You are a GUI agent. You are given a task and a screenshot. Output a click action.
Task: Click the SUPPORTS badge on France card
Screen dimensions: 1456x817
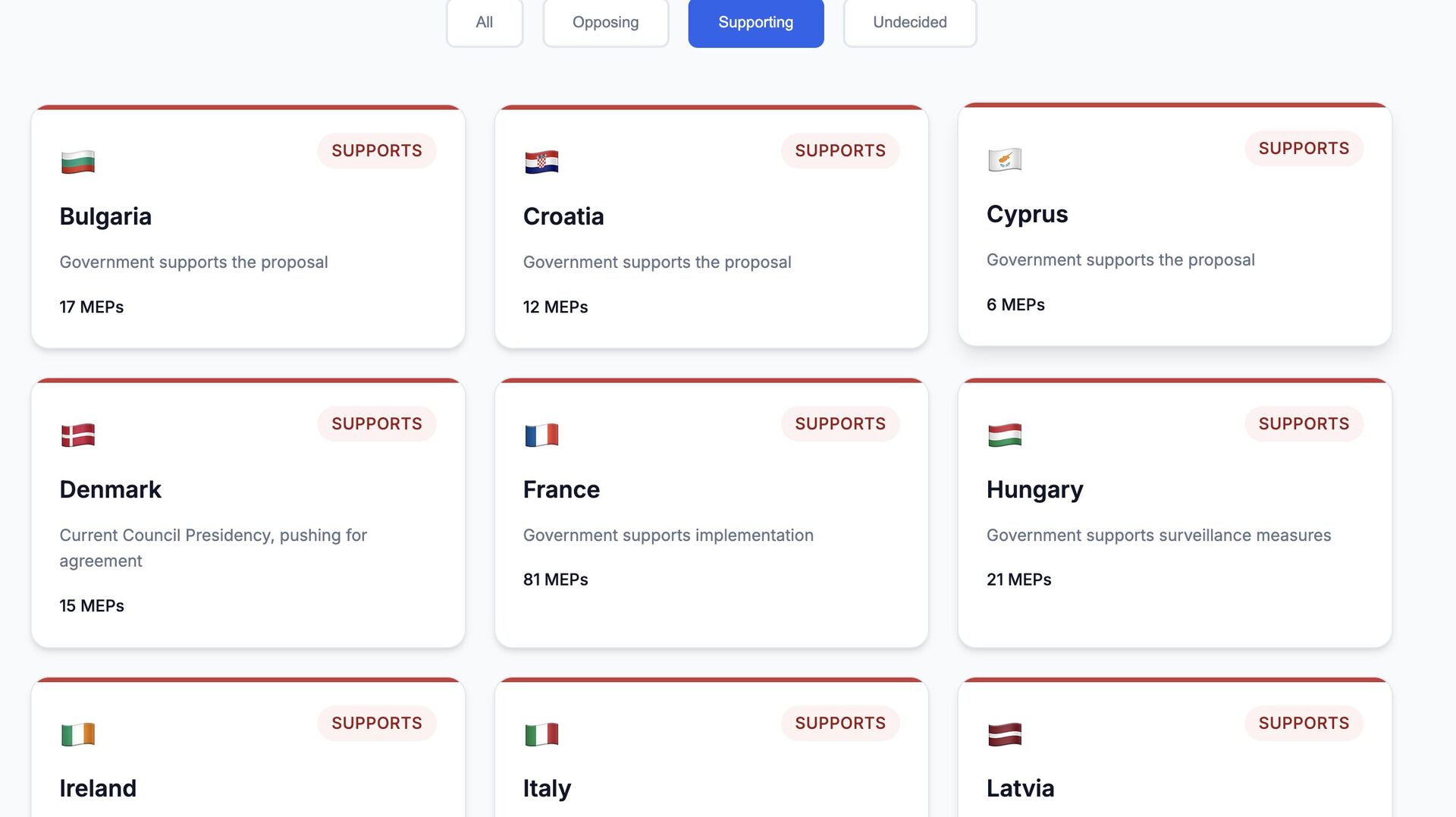840,424
